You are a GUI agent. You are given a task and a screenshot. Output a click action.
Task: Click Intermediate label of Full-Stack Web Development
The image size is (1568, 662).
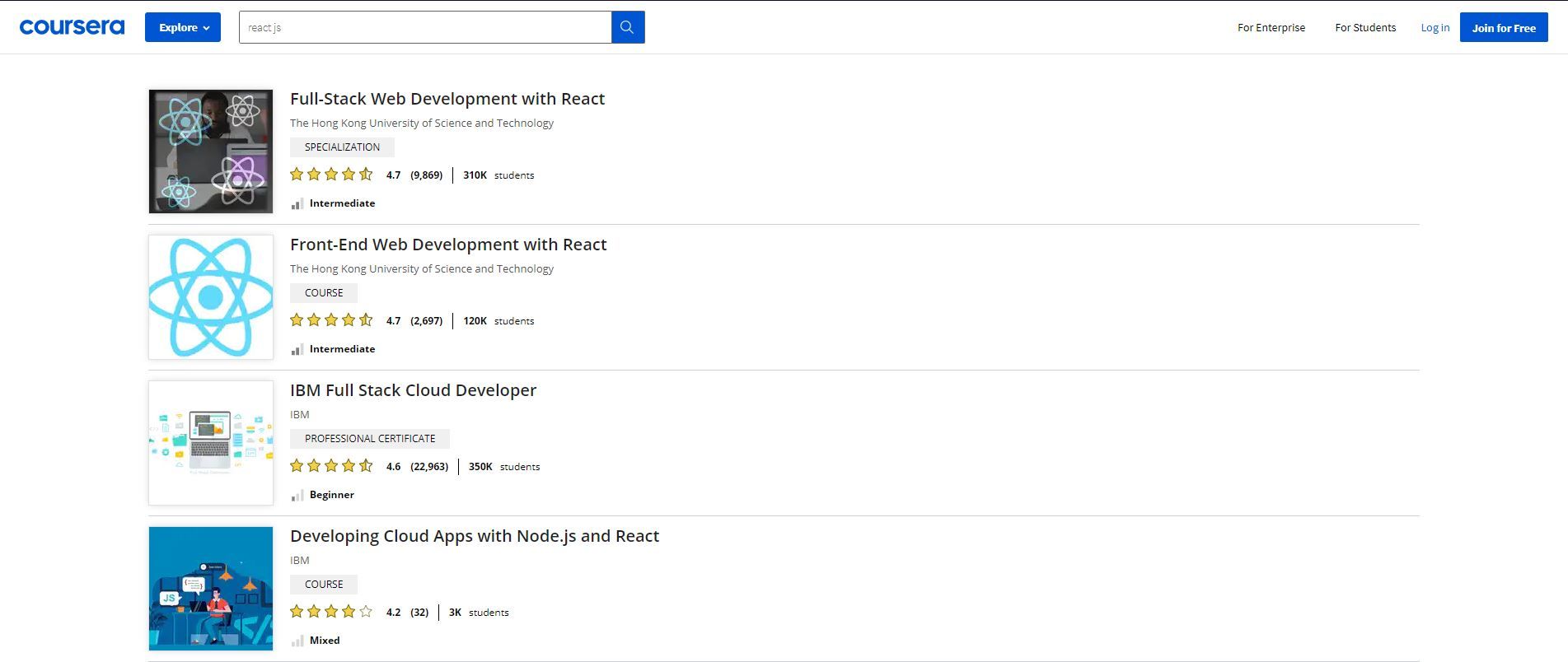342,203
